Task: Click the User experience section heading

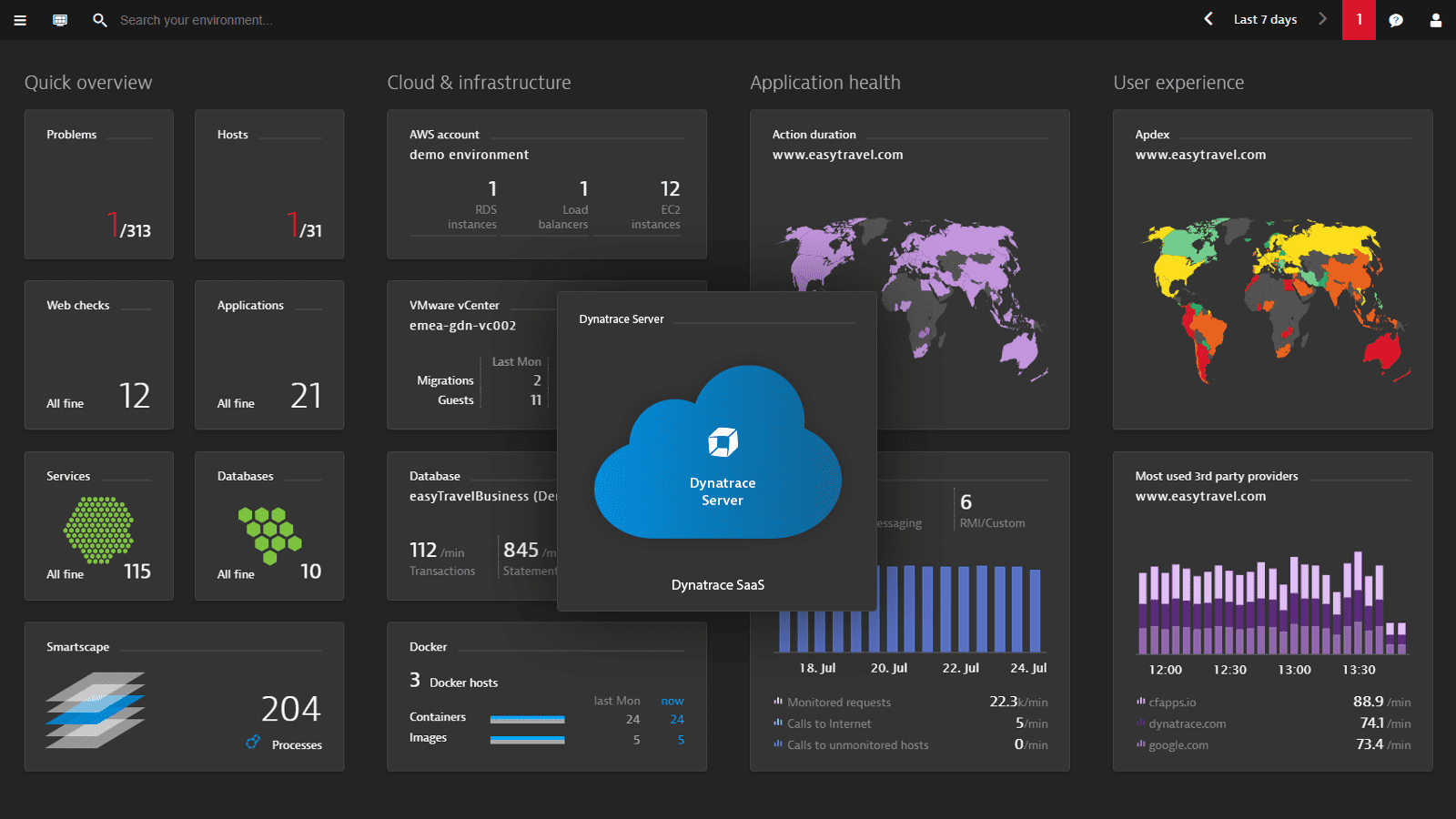Action: 1178,83
